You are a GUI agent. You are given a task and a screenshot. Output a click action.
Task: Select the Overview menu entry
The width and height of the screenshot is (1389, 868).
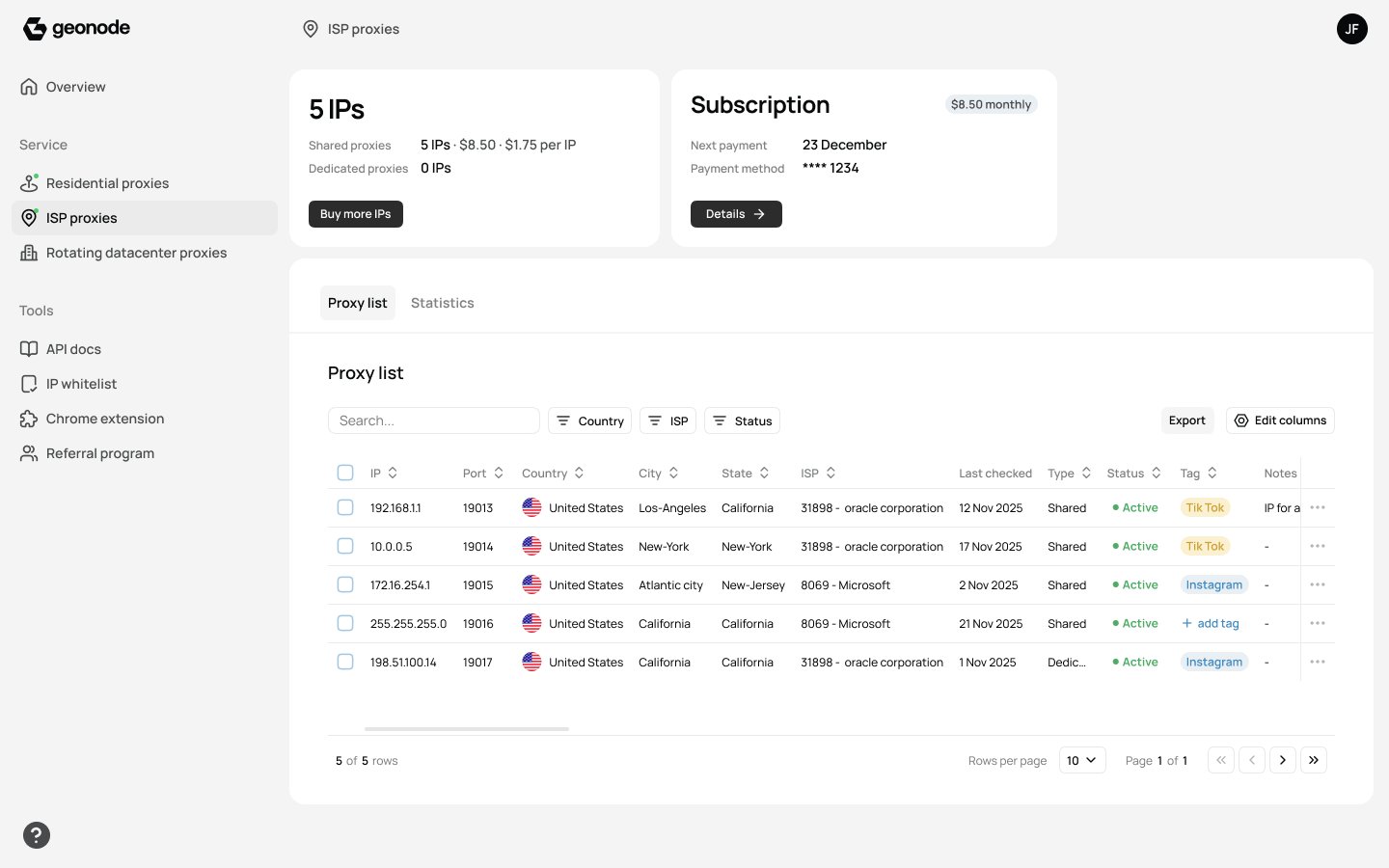75,87
